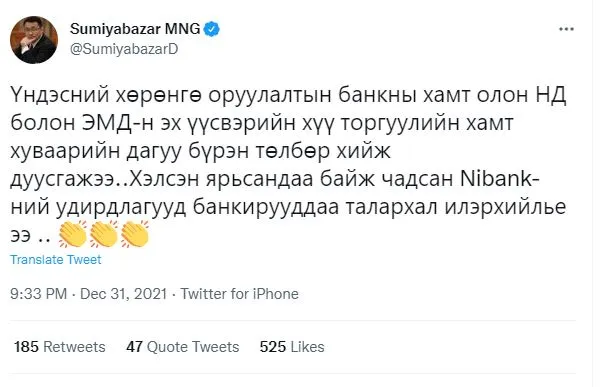Open the 9:33 PM timestamp link

coord(38,294)
